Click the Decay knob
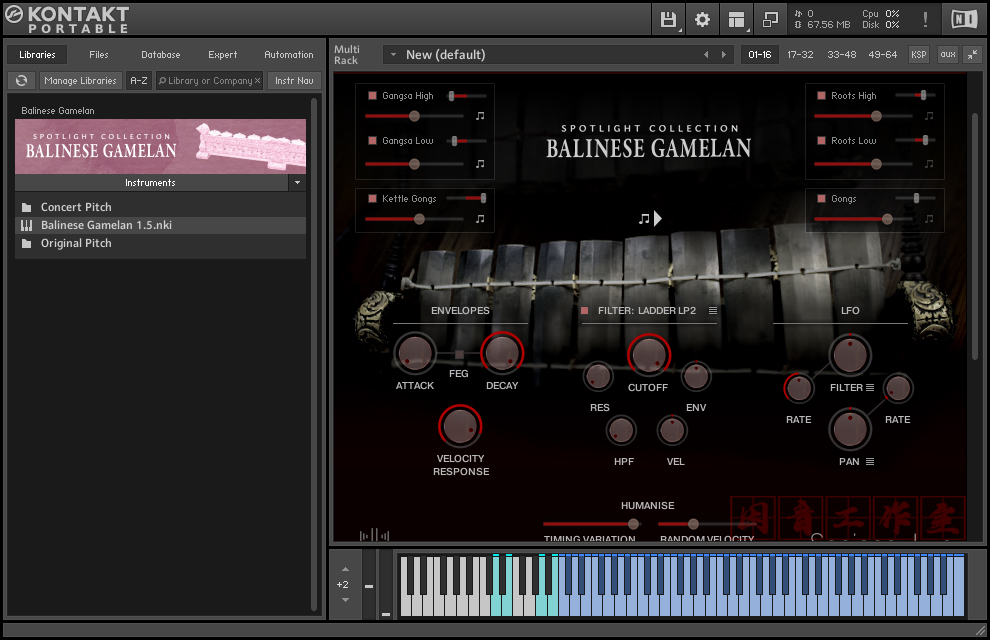 coord(502,353)
